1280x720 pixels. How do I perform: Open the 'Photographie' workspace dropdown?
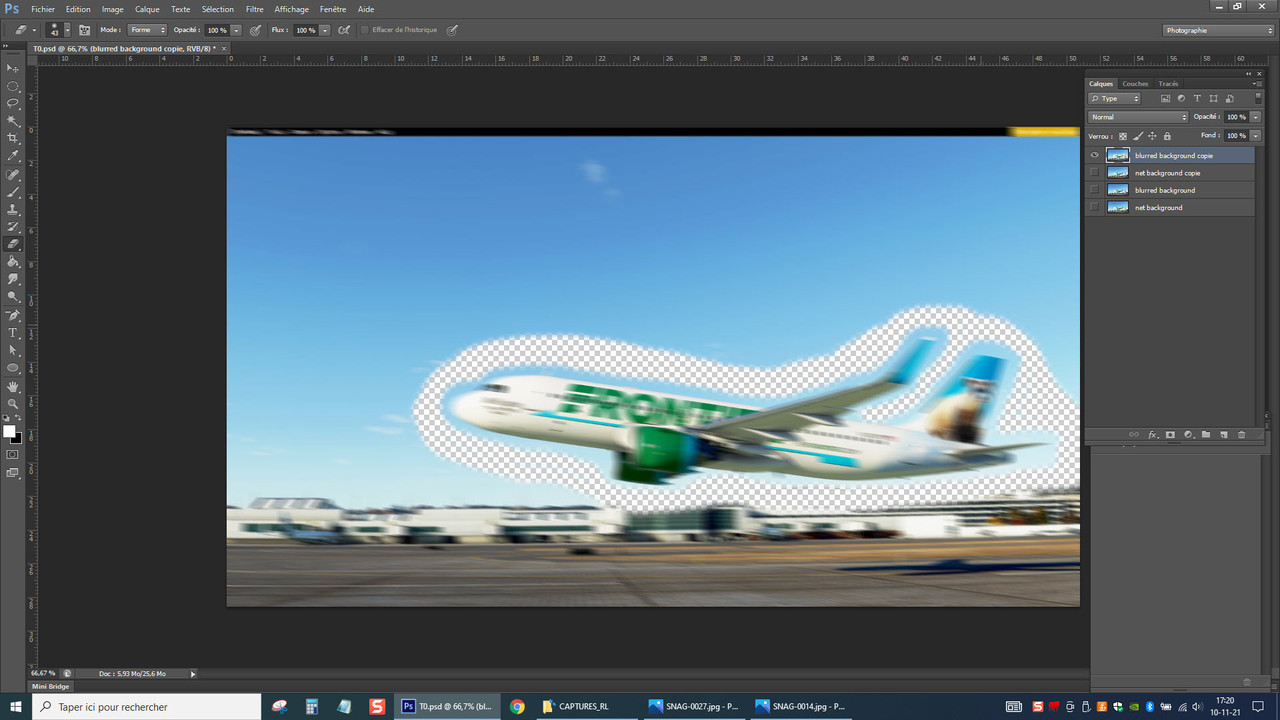tap(1219, 30)
